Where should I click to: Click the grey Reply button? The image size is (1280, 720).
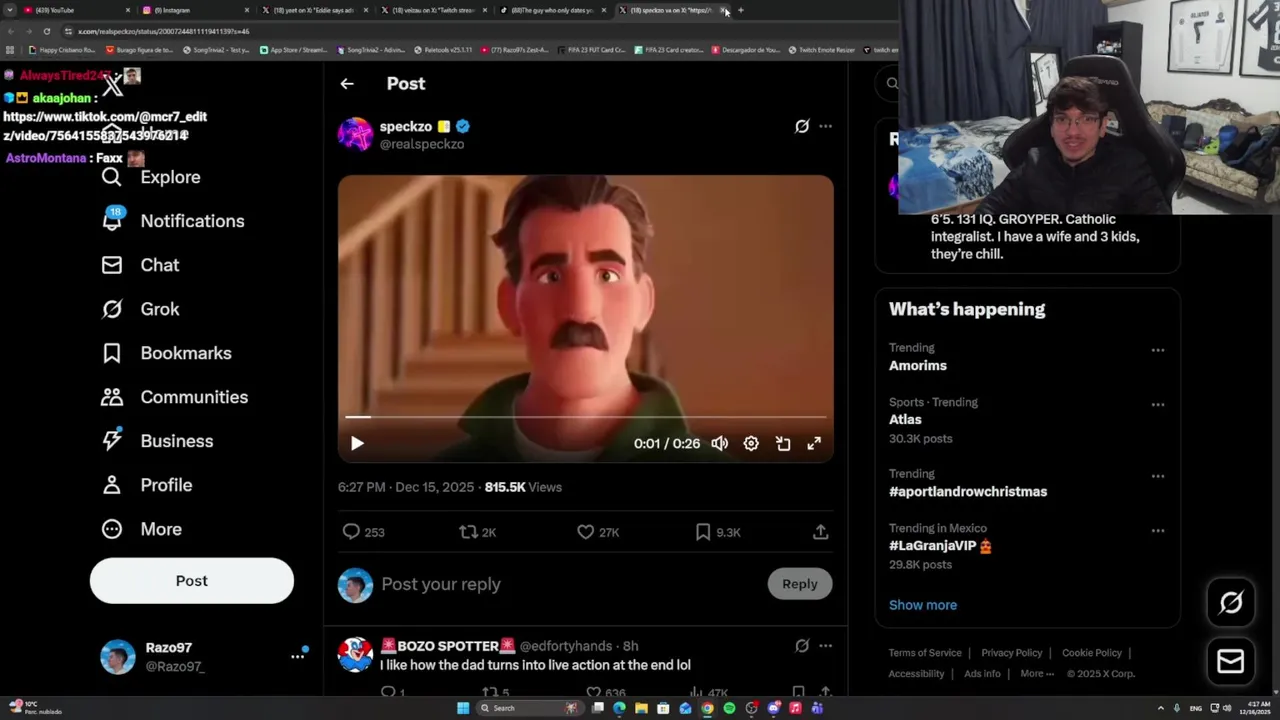pos(800,584)
